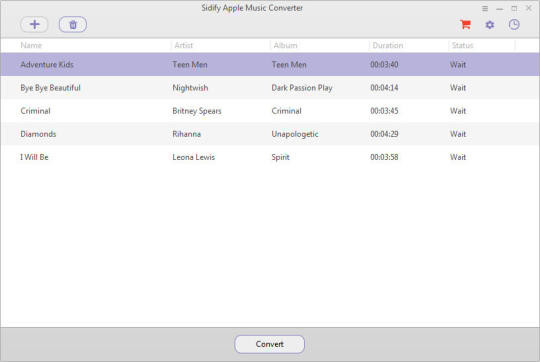The width and height of the screenshot is (540, 362).
Task: Open the hamburger menu in title bar
Action: [x=485, y=8]
